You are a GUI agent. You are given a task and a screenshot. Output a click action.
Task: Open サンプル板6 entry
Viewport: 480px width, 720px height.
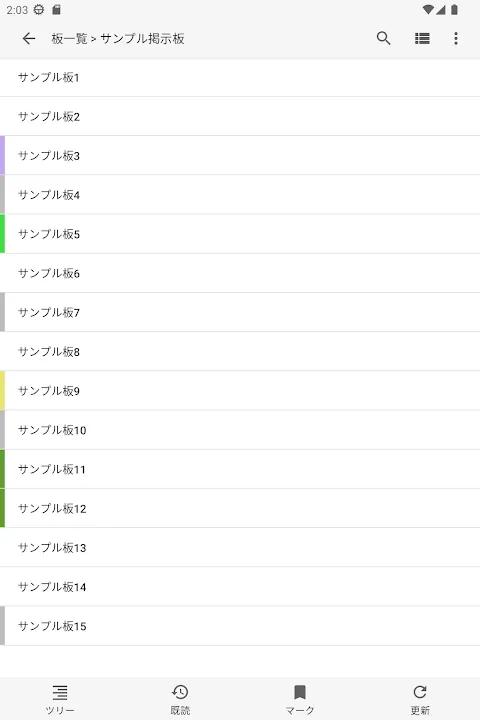click(x=240, y=273)
